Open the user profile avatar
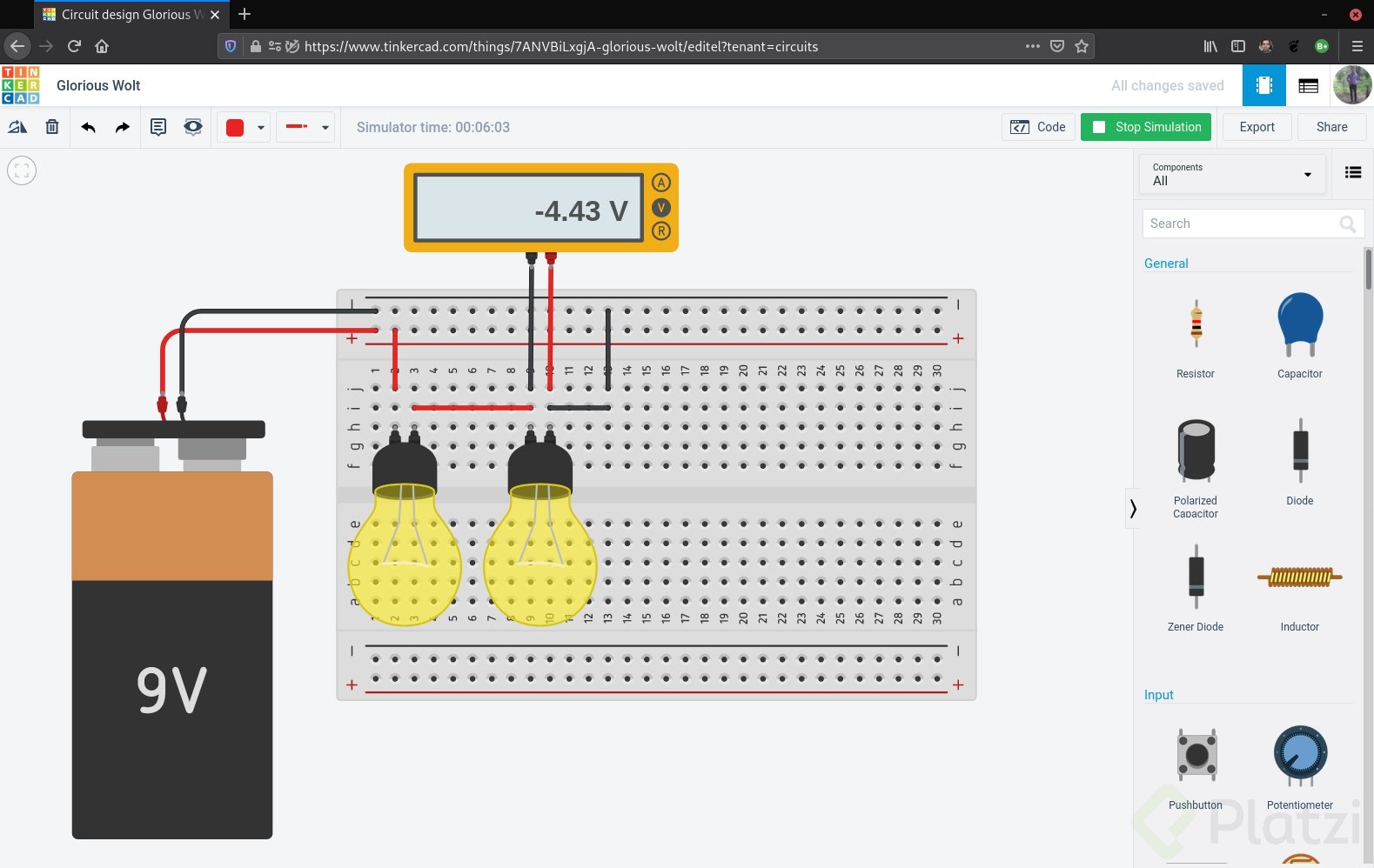 [1352, 85]
